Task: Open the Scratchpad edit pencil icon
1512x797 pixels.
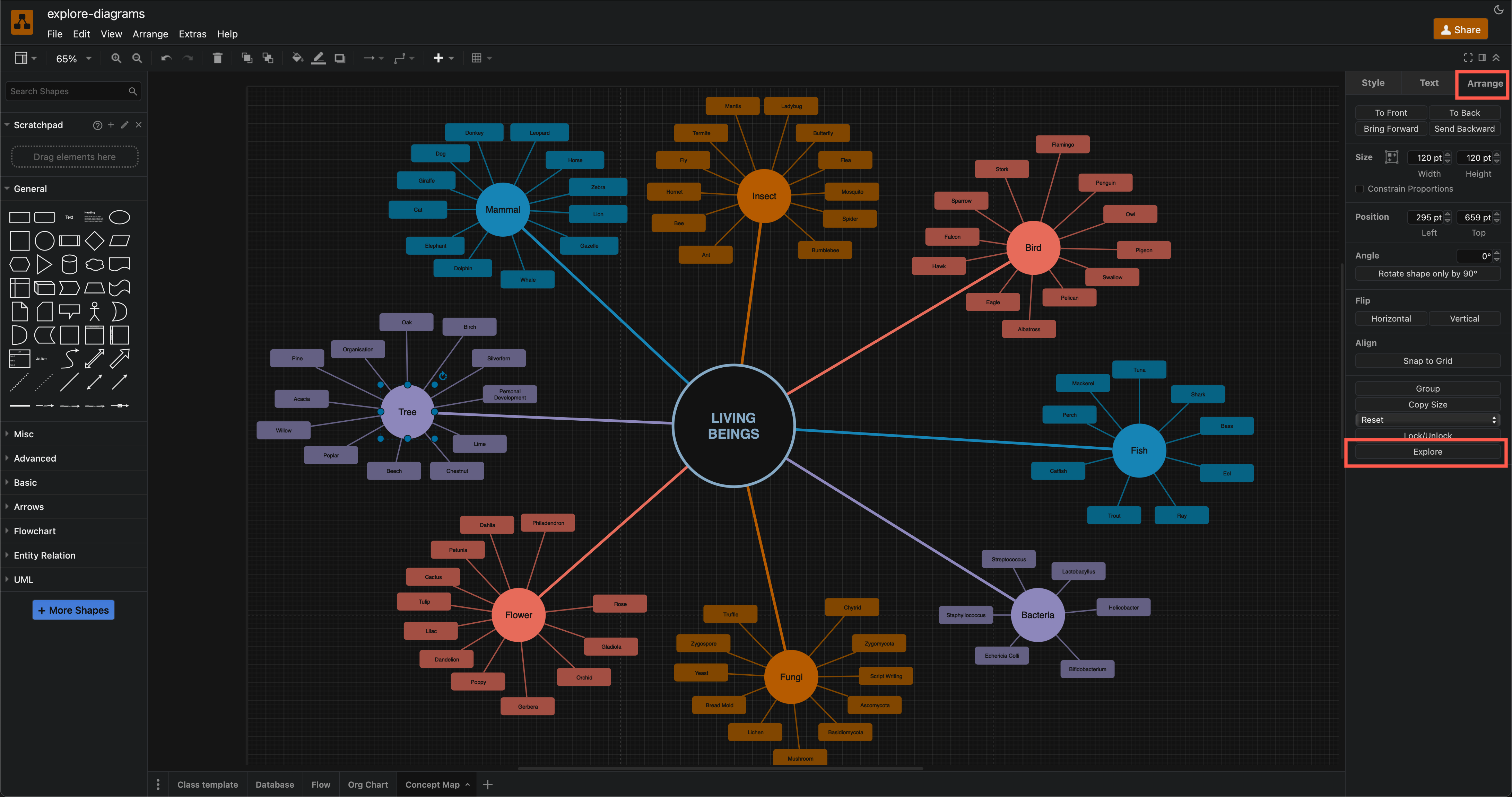Action: [x=124, y=124]
